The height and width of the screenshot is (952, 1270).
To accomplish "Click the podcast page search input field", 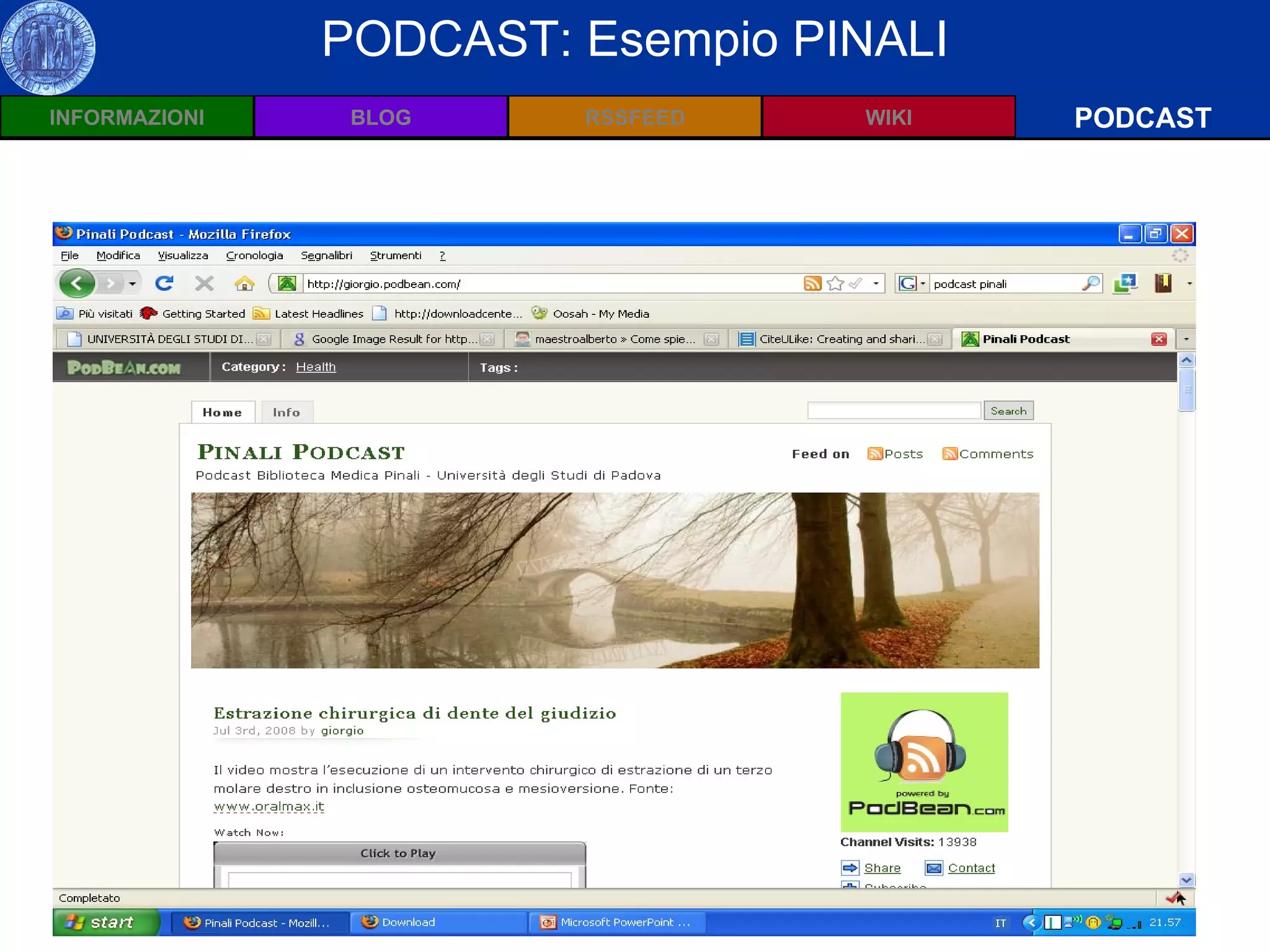I will point(894,410).
